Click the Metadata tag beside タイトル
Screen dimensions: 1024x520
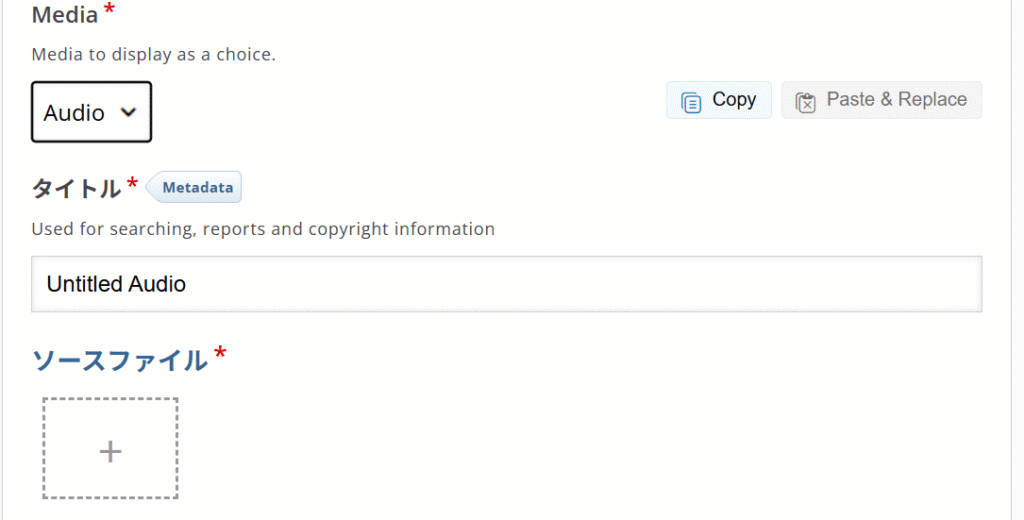tap(196, 187)
